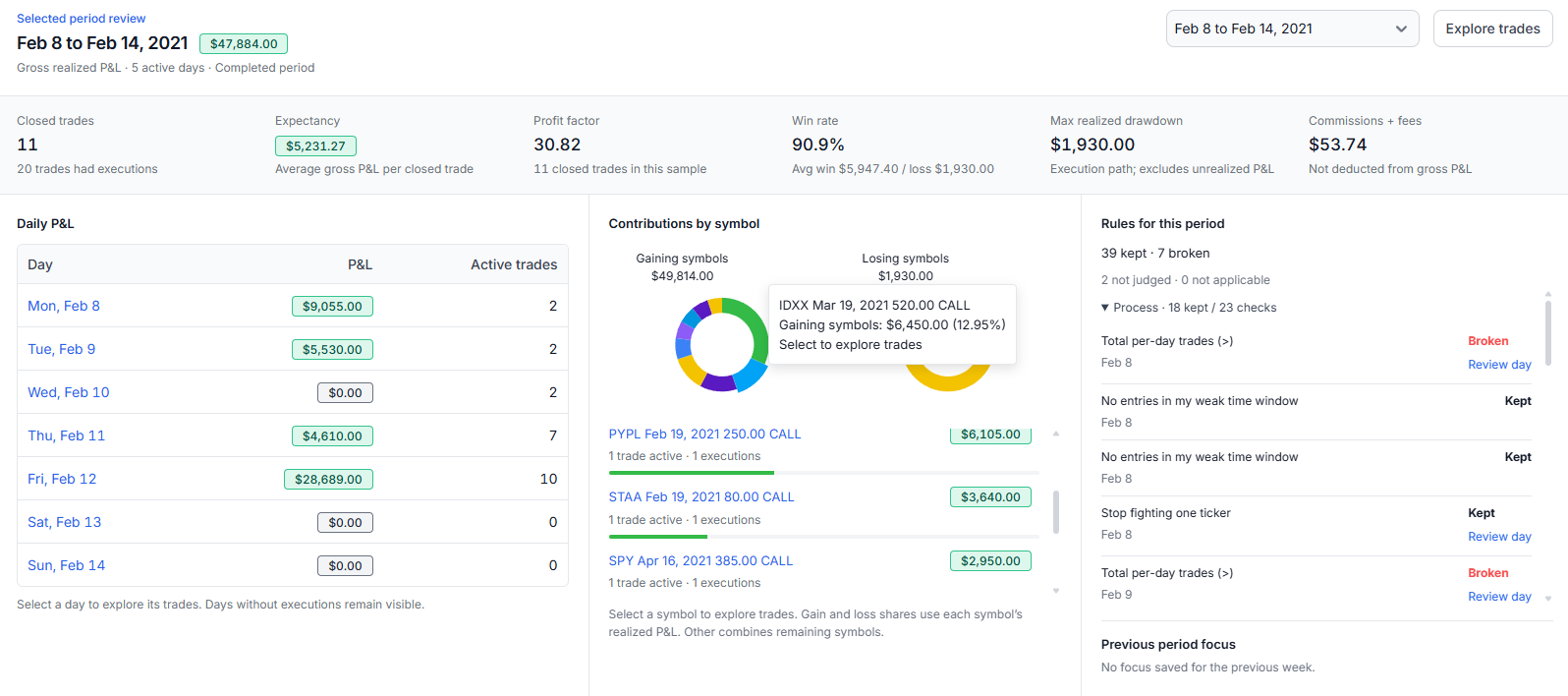Click Review day for Feb 8 Total per-day trades
Screen dimensions: 1568x696
[1499, 365]
